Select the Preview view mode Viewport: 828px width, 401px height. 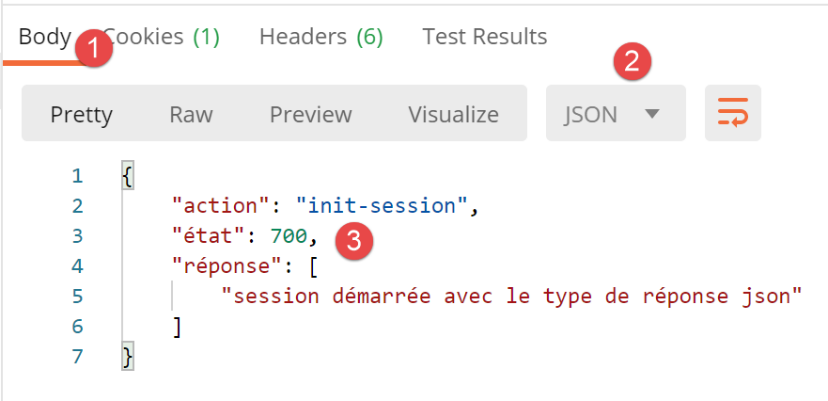point(310,114)
